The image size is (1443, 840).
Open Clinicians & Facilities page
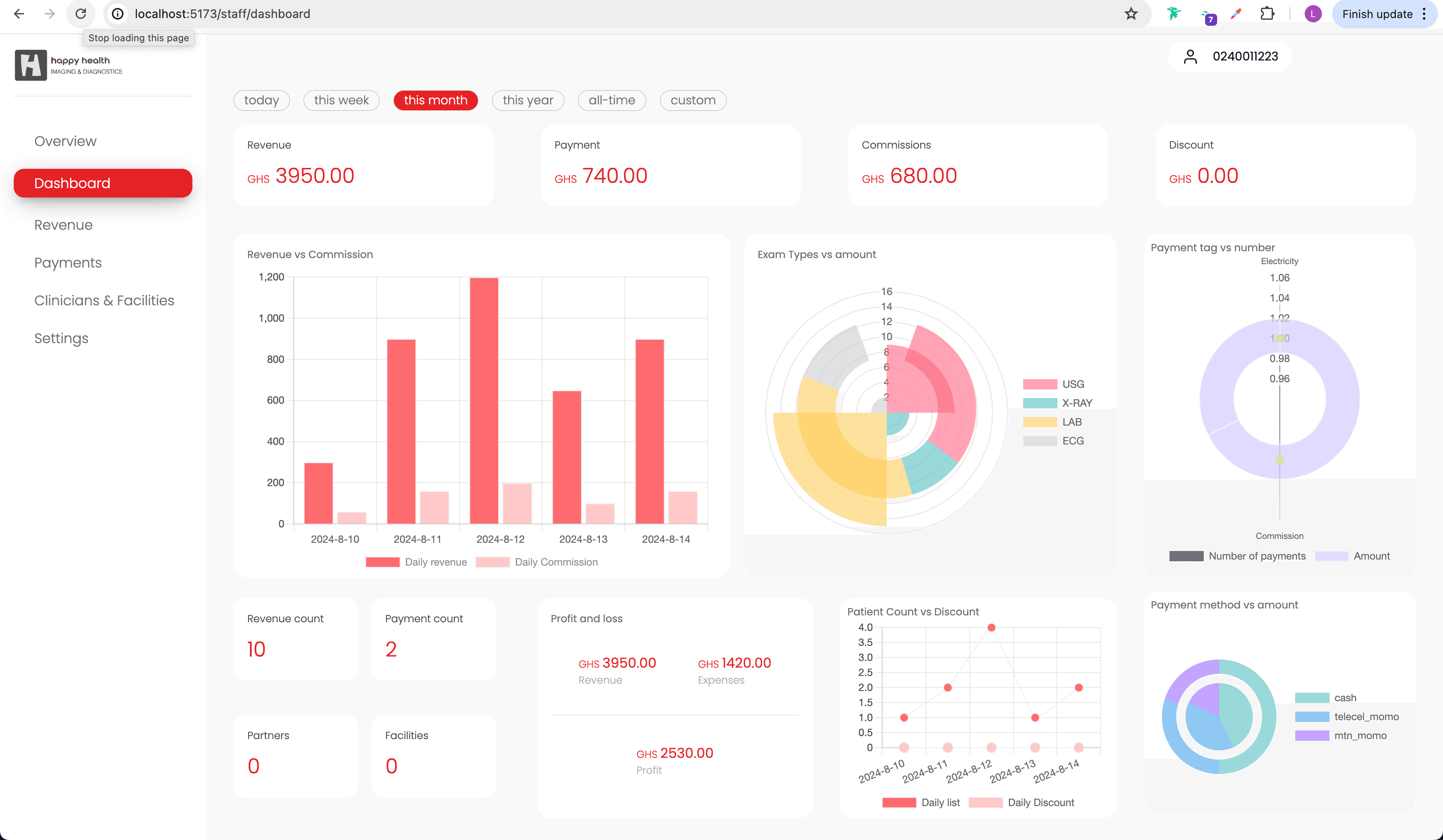(x=104, y=301)
